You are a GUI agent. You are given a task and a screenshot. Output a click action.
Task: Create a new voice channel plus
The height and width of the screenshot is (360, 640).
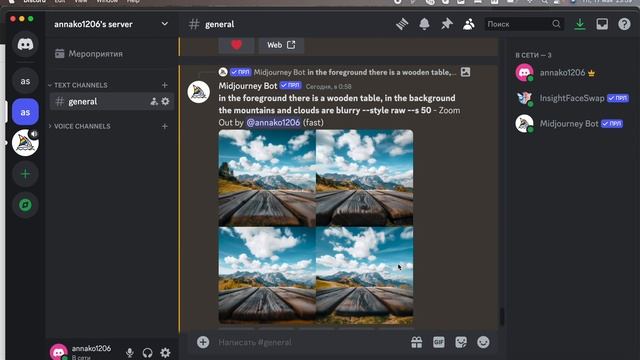164,126
